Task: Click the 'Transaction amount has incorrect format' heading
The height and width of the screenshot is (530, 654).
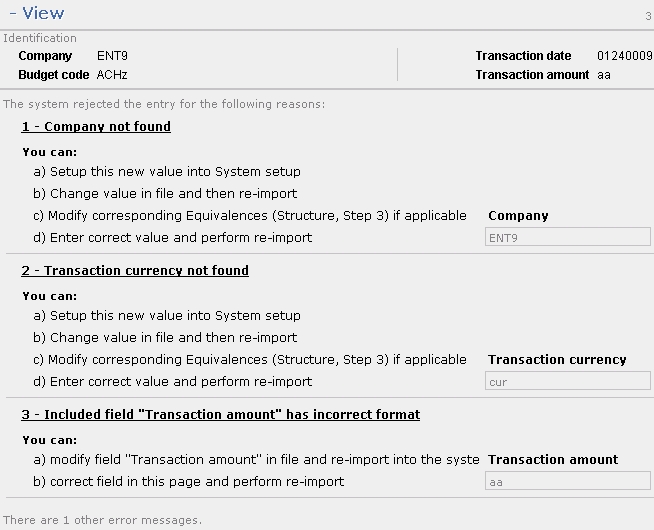Action: click(x=221, y=415)
